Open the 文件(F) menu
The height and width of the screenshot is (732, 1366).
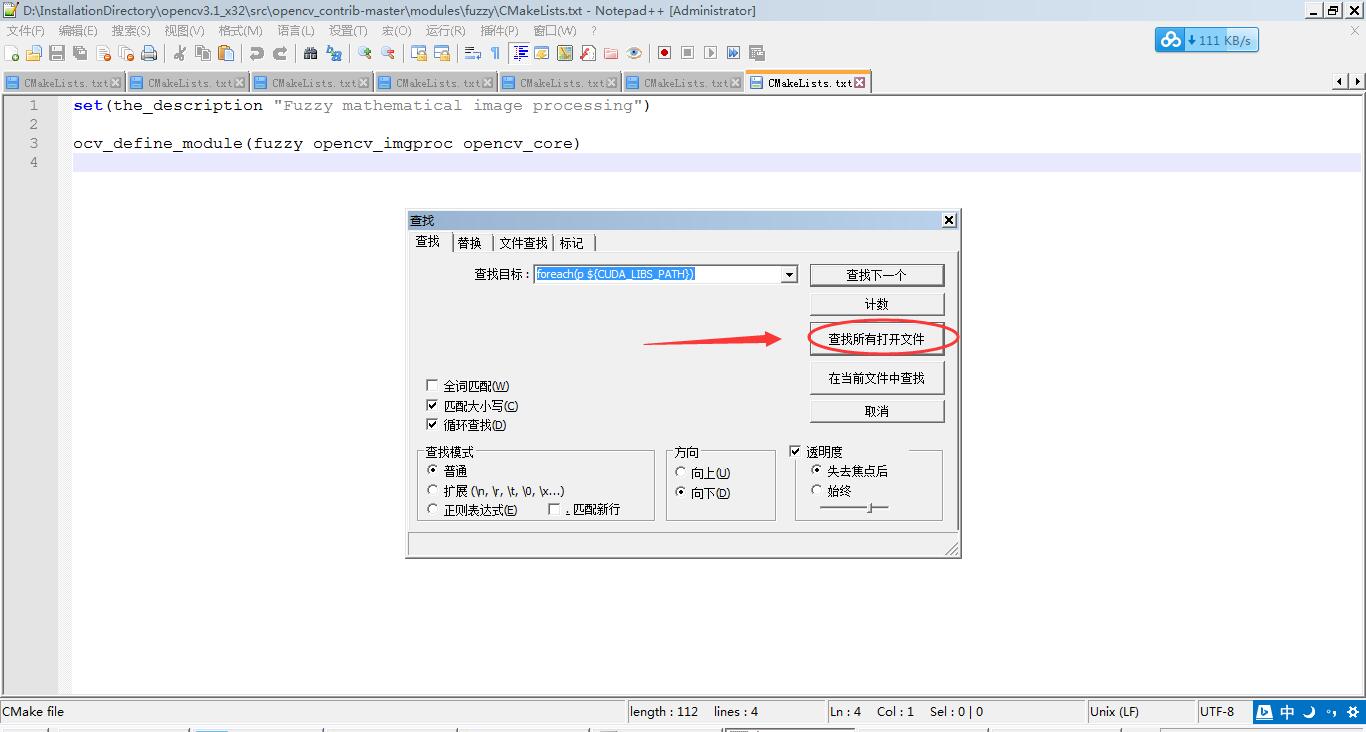click(25, 31)
